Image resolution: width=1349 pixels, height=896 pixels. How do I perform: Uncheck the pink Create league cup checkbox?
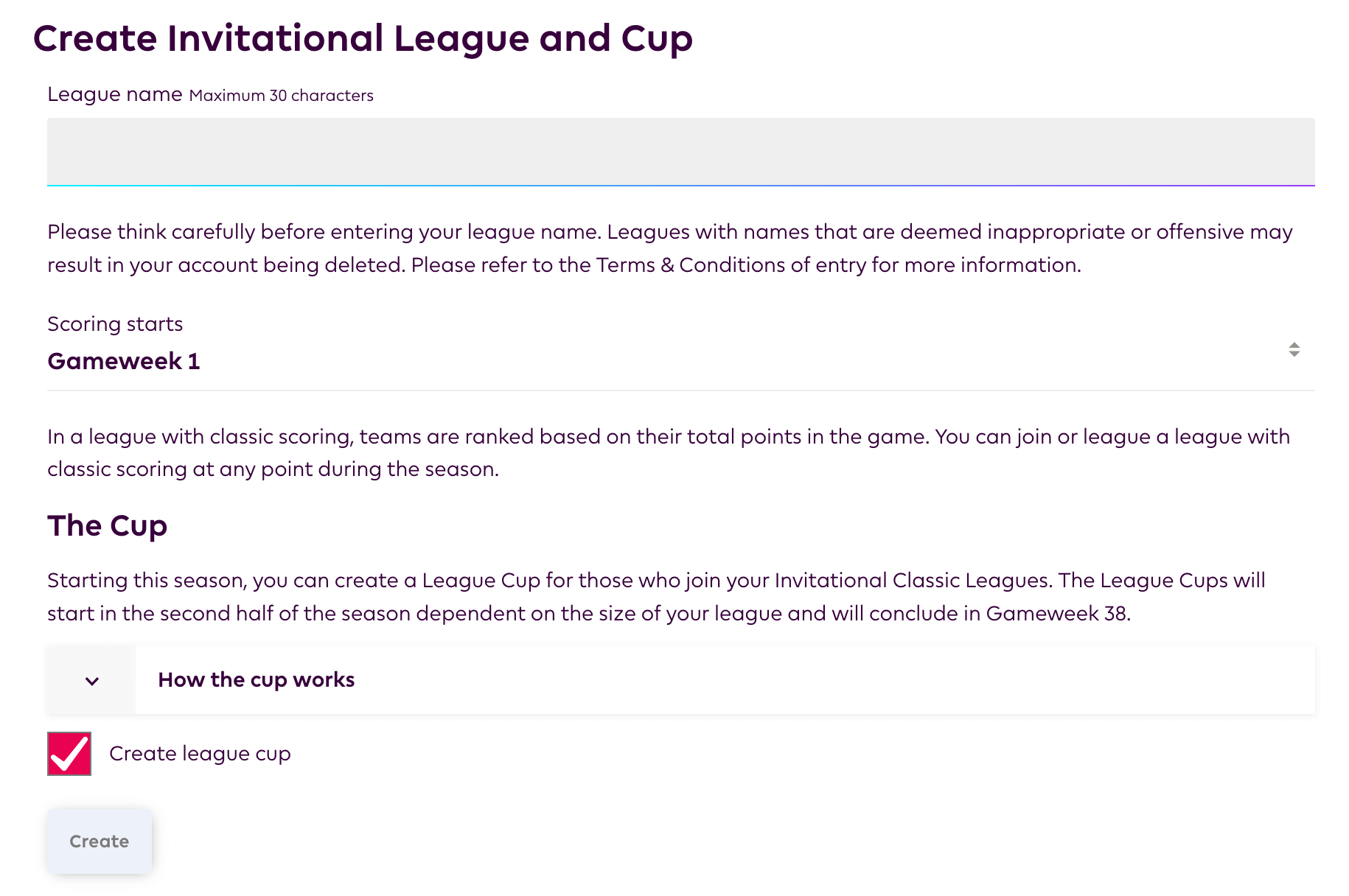pos(69,754)
